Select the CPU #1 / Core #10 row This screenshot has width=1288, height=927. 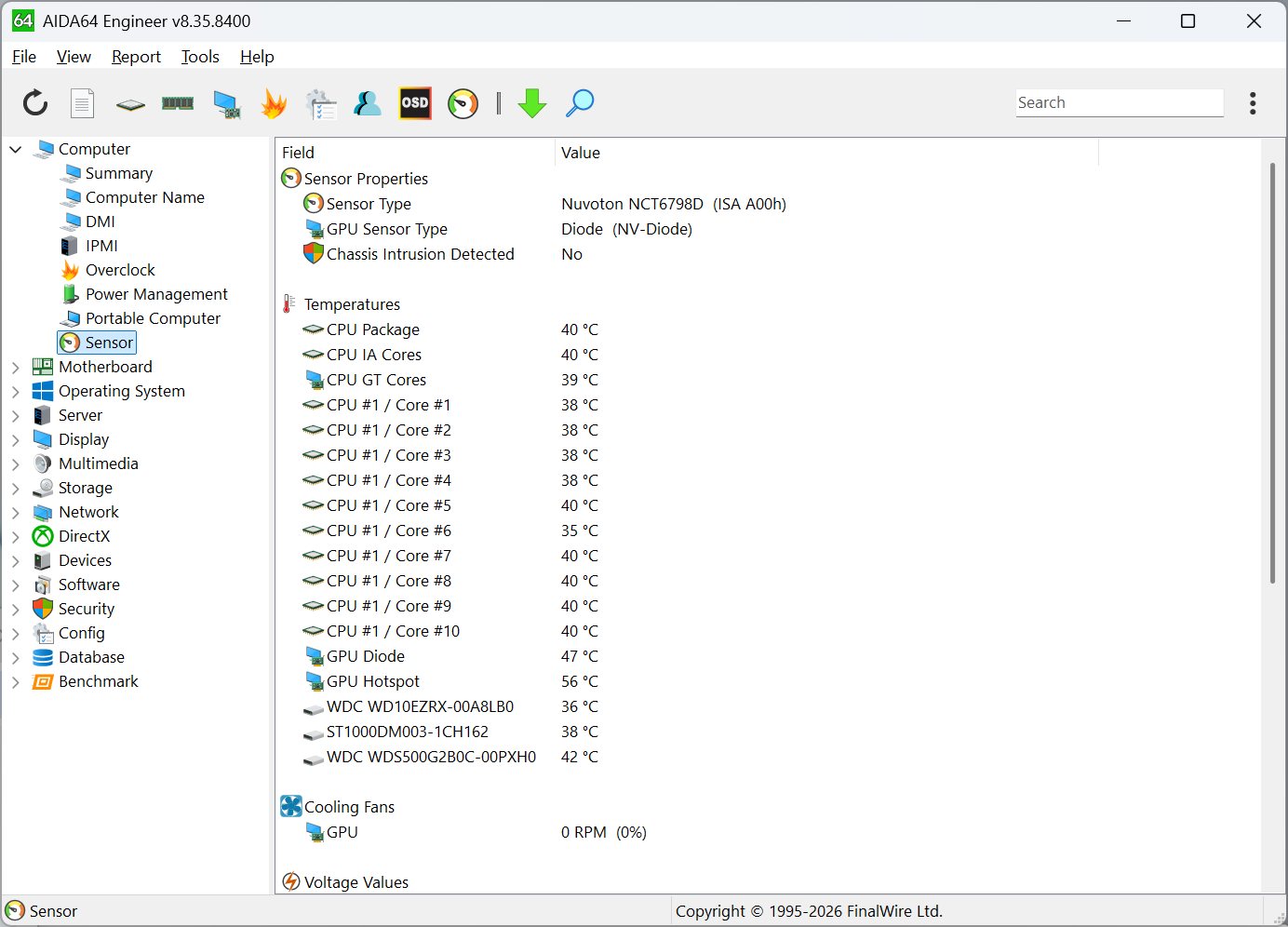[687, 631]
